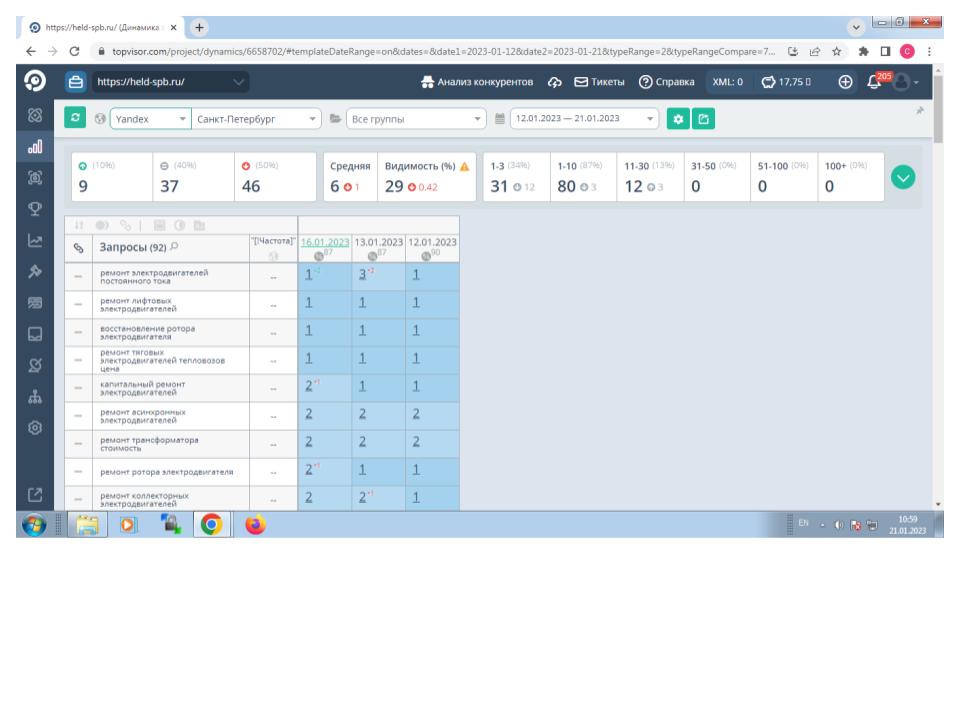Screen dimensions: 960x720
Task: Open the Санкт-Петербург region dropdown
Action: 256,119
